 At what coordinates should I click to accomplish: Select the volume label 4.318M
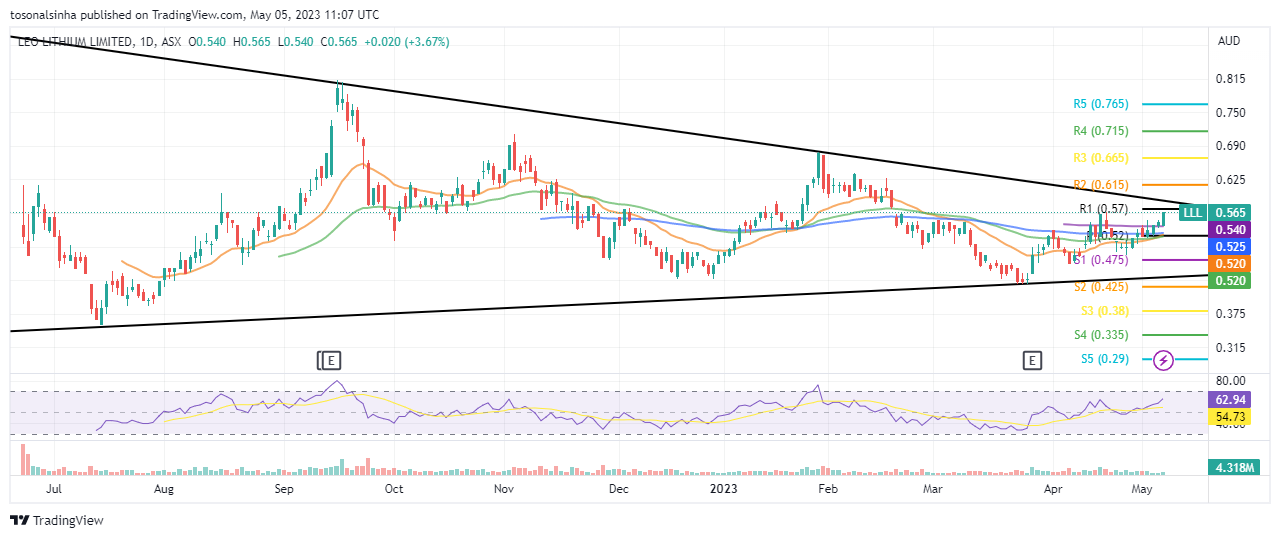tap(1229, 467)
